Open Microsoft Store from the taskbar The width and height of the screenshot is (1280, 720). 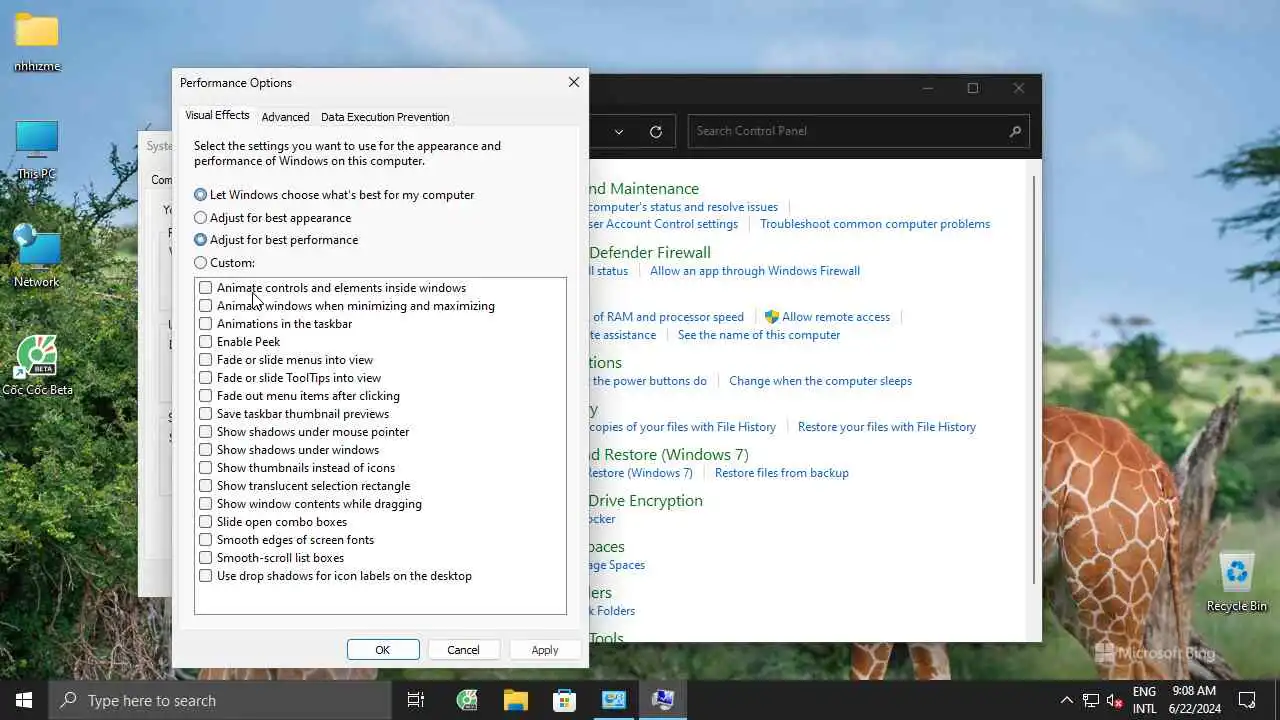point(564,700)
